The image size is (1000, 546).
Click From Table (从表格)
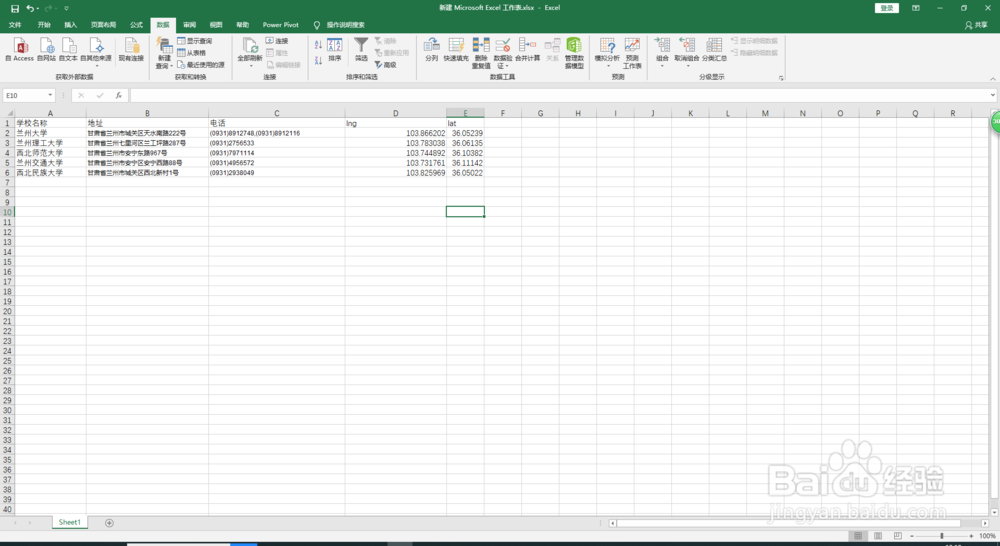pyautogui.click(x=191, y=53)
